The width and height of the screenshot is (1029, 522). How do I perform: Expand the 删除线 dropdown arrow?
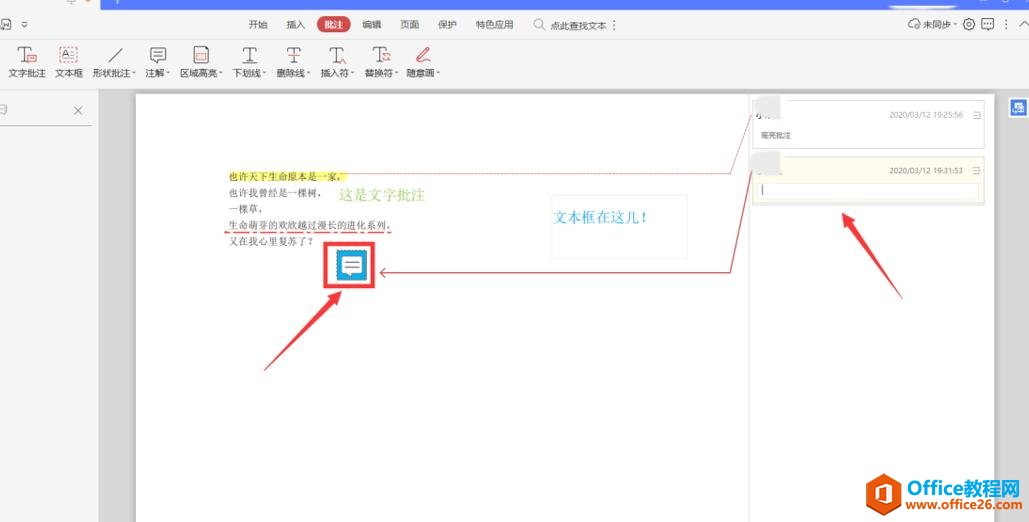[308, 74]
